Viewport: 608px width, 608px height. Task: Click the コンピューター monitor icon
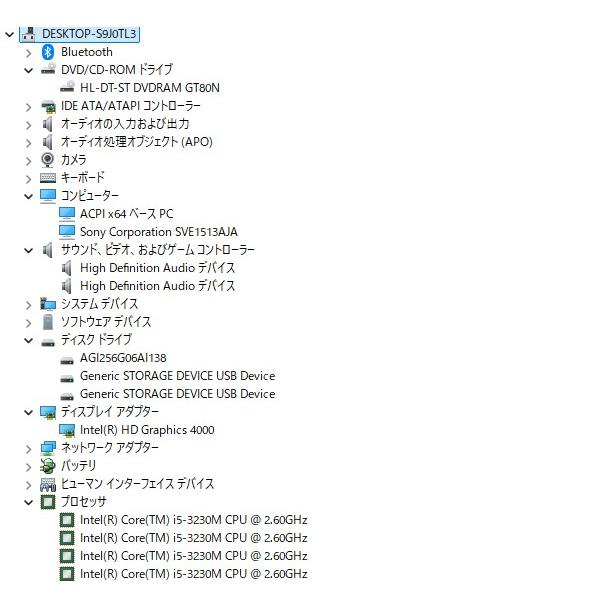pos(48,195)
